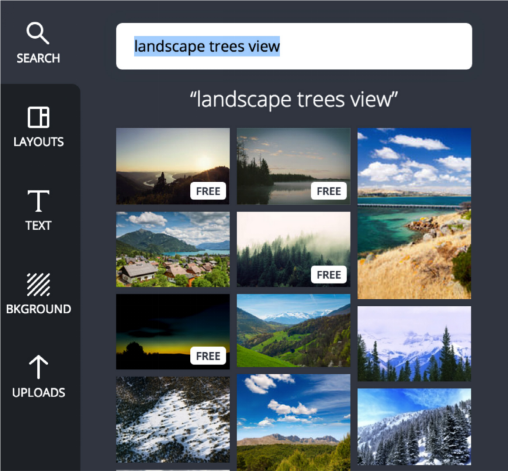508x471 pixels.
Task: Open the Uploads arrow icon
Action: click(x=38, y=367)
